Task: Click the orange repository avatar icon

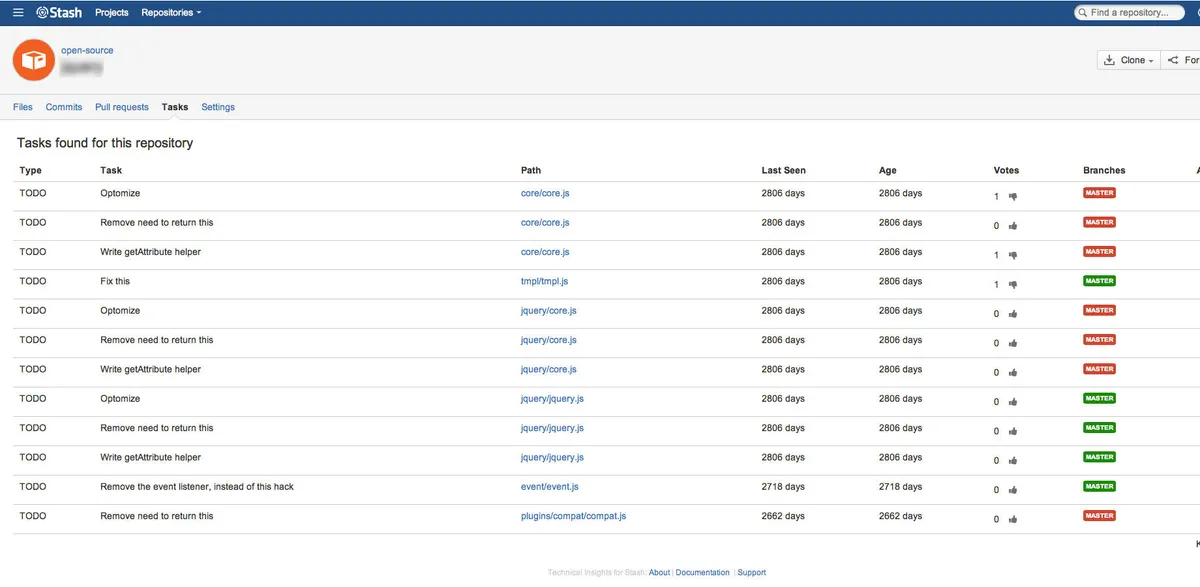Action: coord(34,60)
